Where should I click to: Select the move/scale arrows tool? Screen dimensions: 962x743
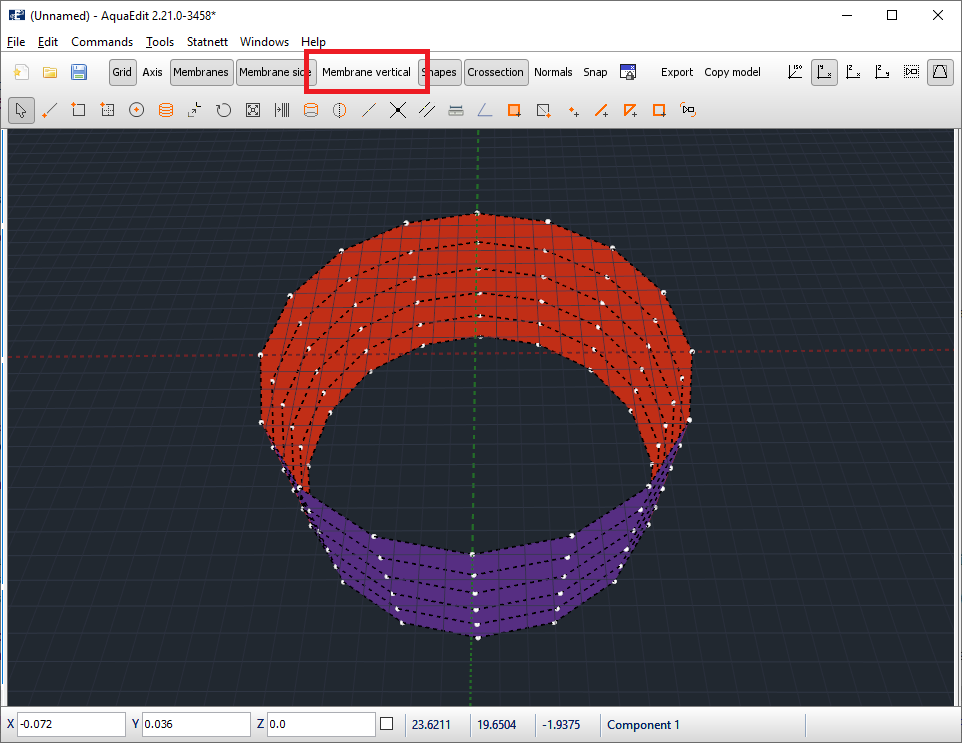194,110
